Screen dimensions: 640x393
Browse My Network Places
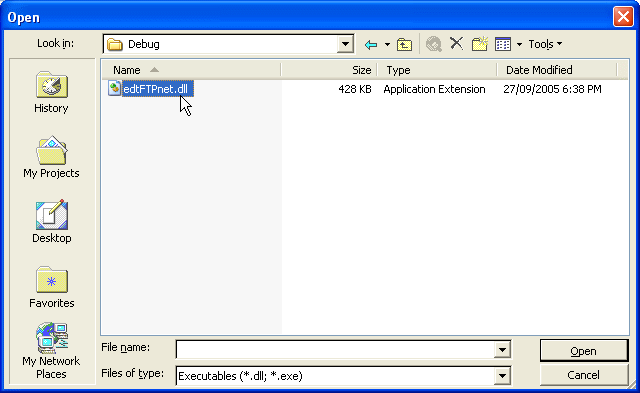51,351
